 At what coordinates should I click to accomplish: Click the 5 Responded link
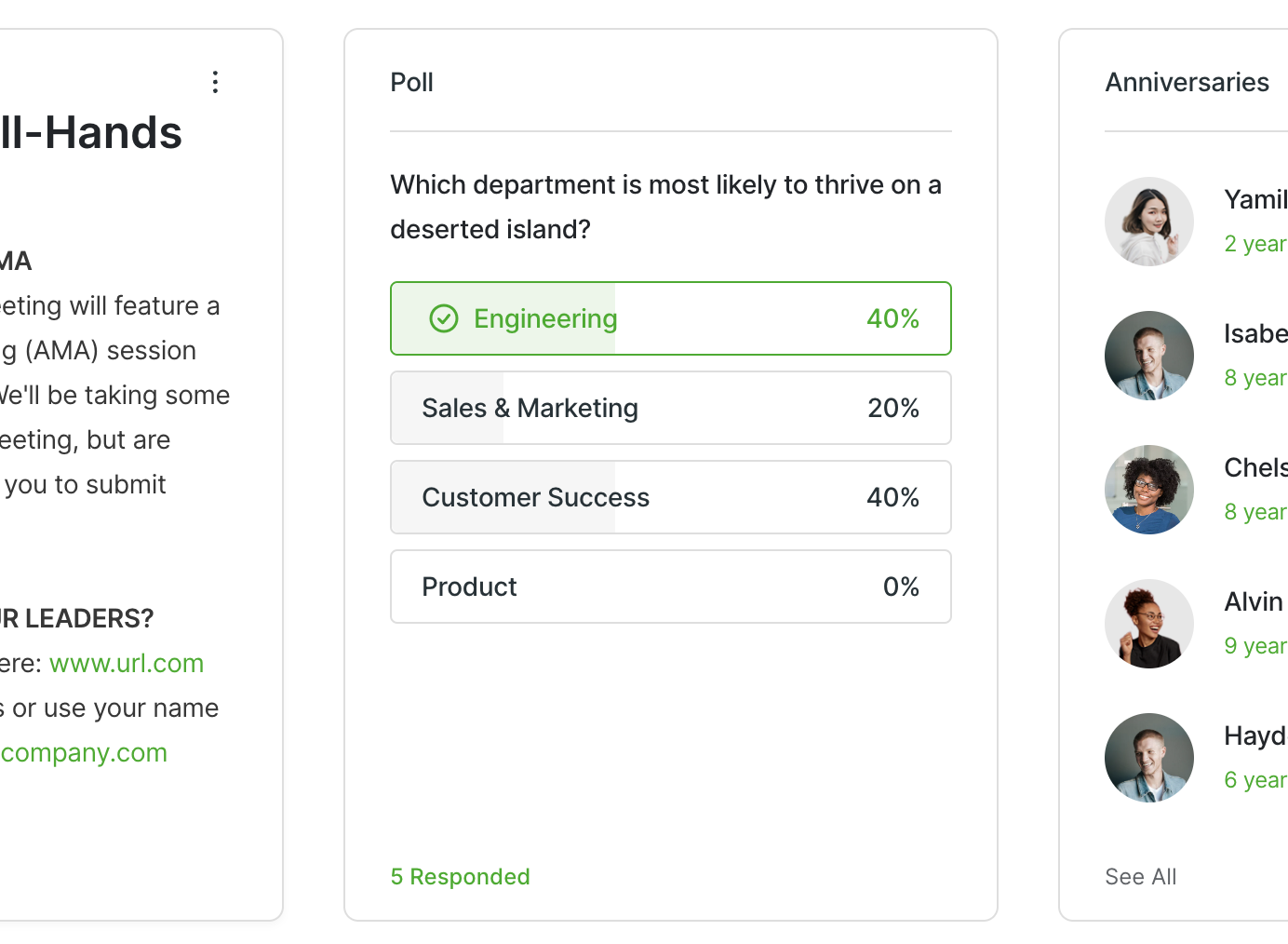pos(460,877)
